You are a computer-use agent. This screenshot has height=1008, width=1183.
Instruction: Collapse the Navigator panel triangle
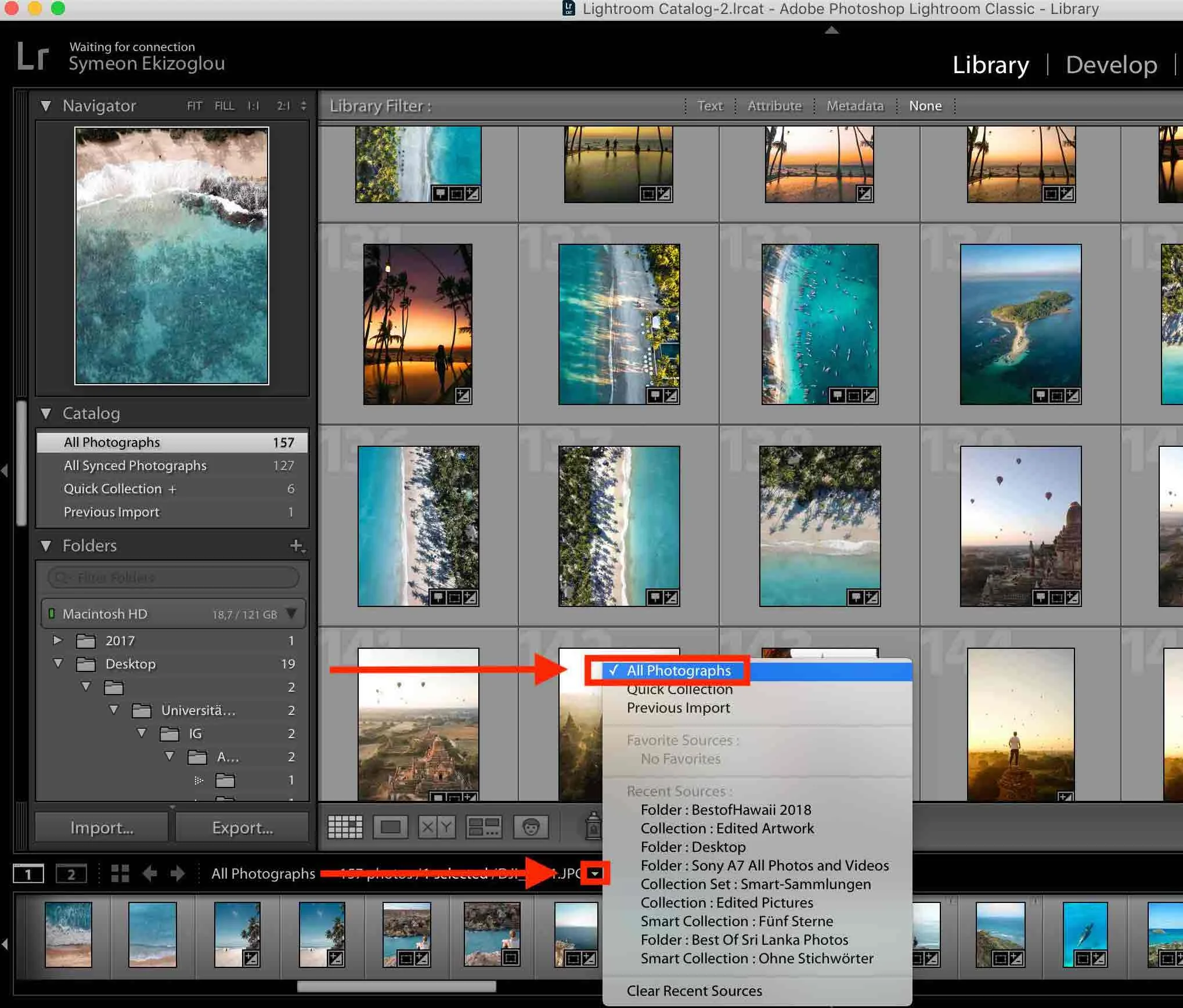pyautogui.click(x=46, y=106)
